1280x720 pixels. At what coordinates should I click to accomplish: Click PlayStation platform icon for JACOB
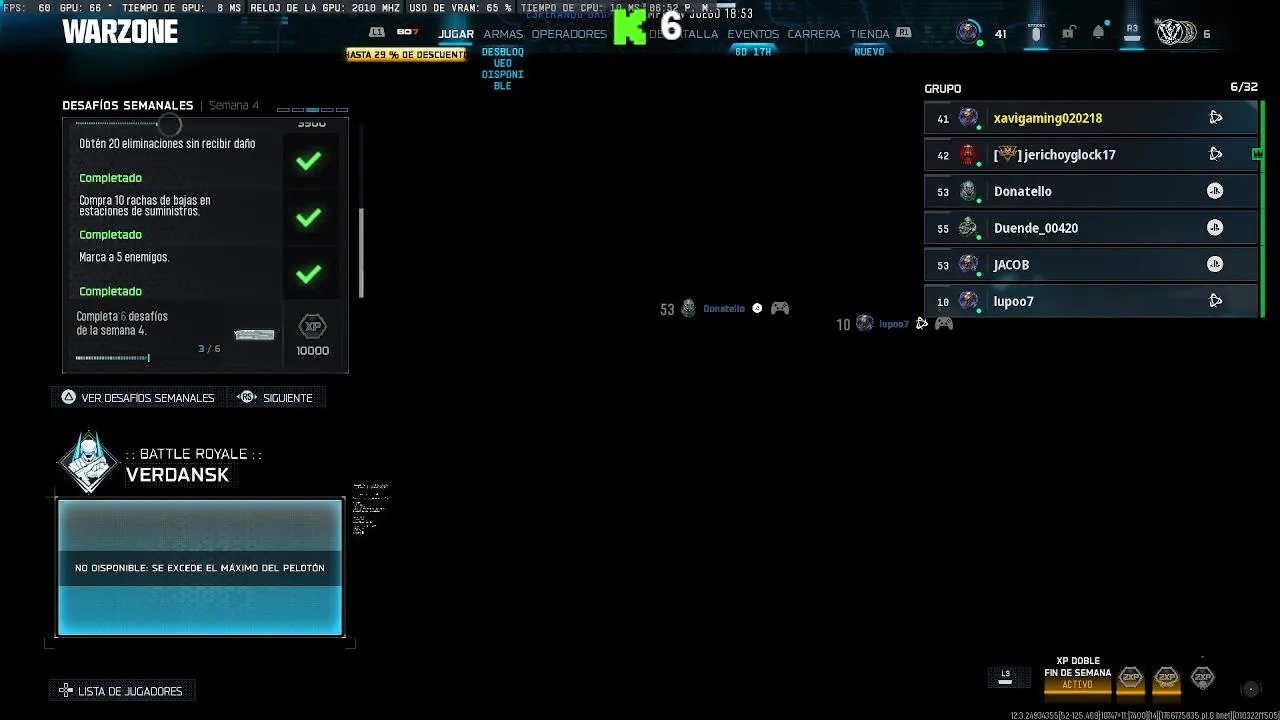(1215, 264)
